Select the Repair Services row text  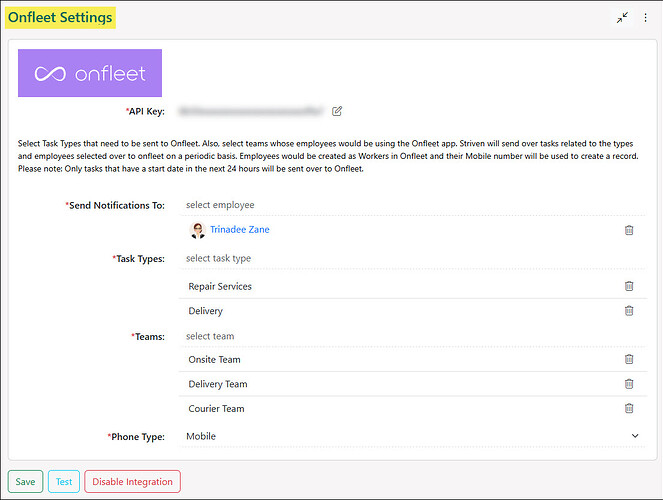click(220, 286)
